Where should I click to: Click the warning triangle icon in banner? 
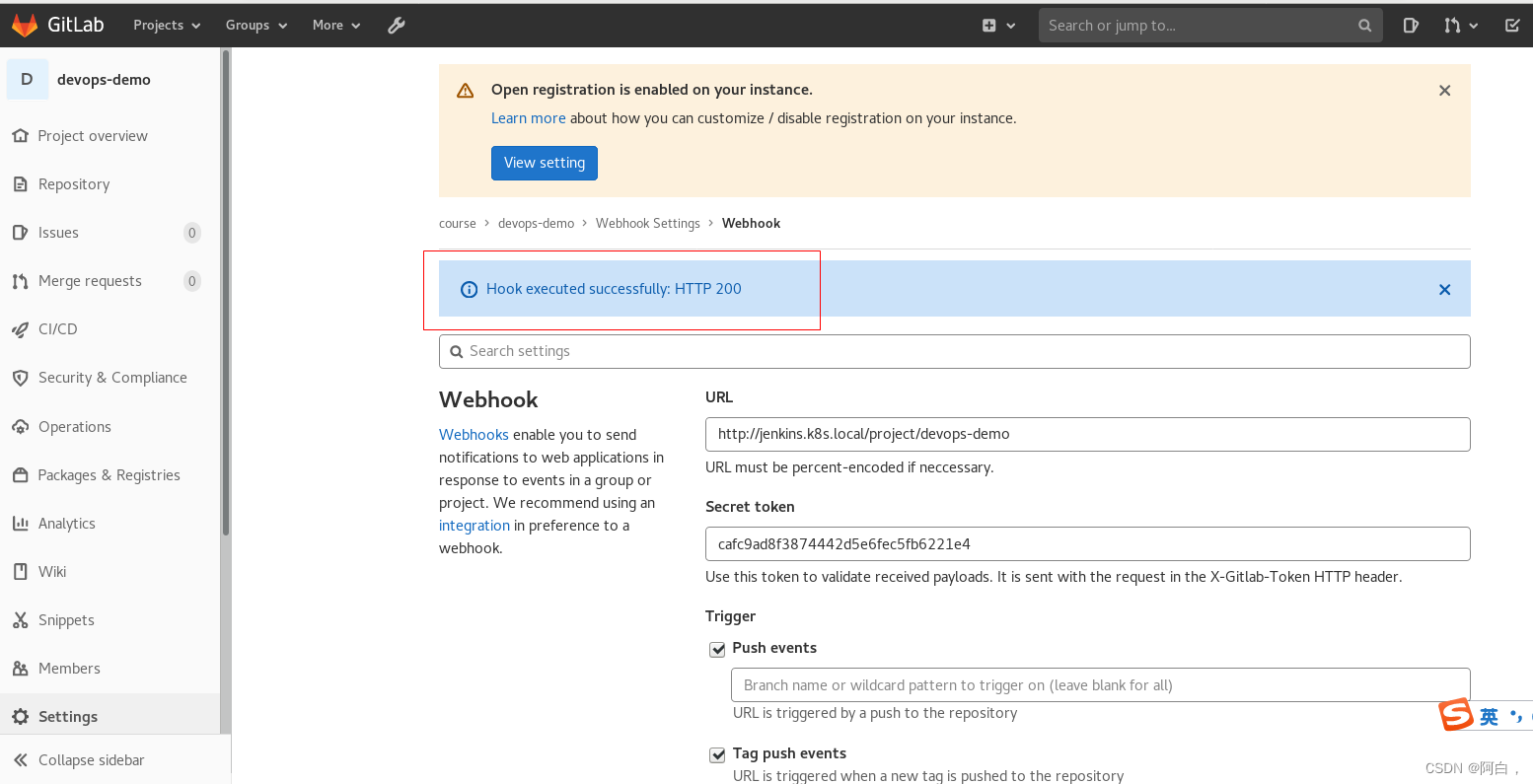point(466,91)
